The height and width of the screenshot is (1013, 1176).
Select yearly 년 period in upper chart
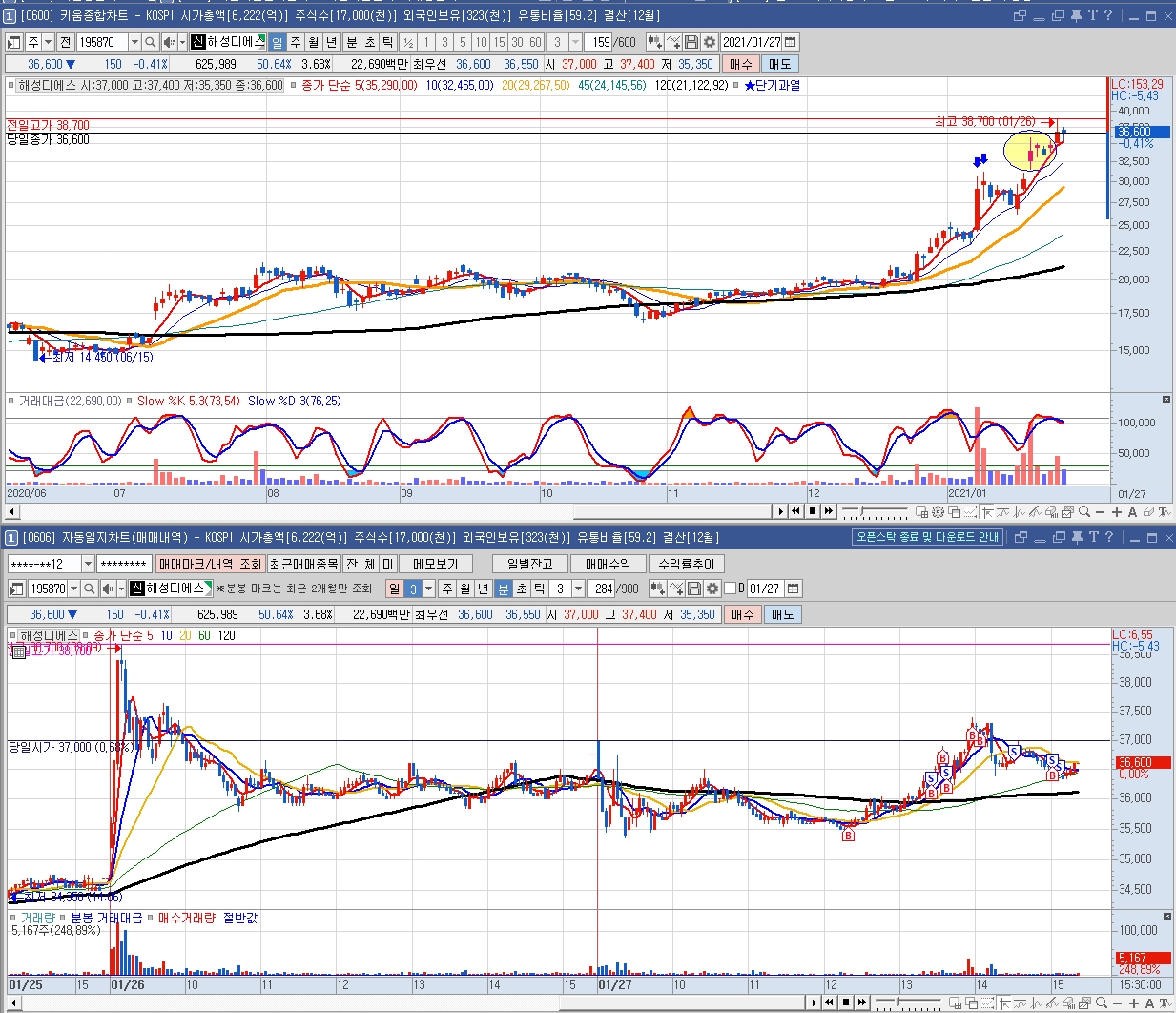point(331,42)
